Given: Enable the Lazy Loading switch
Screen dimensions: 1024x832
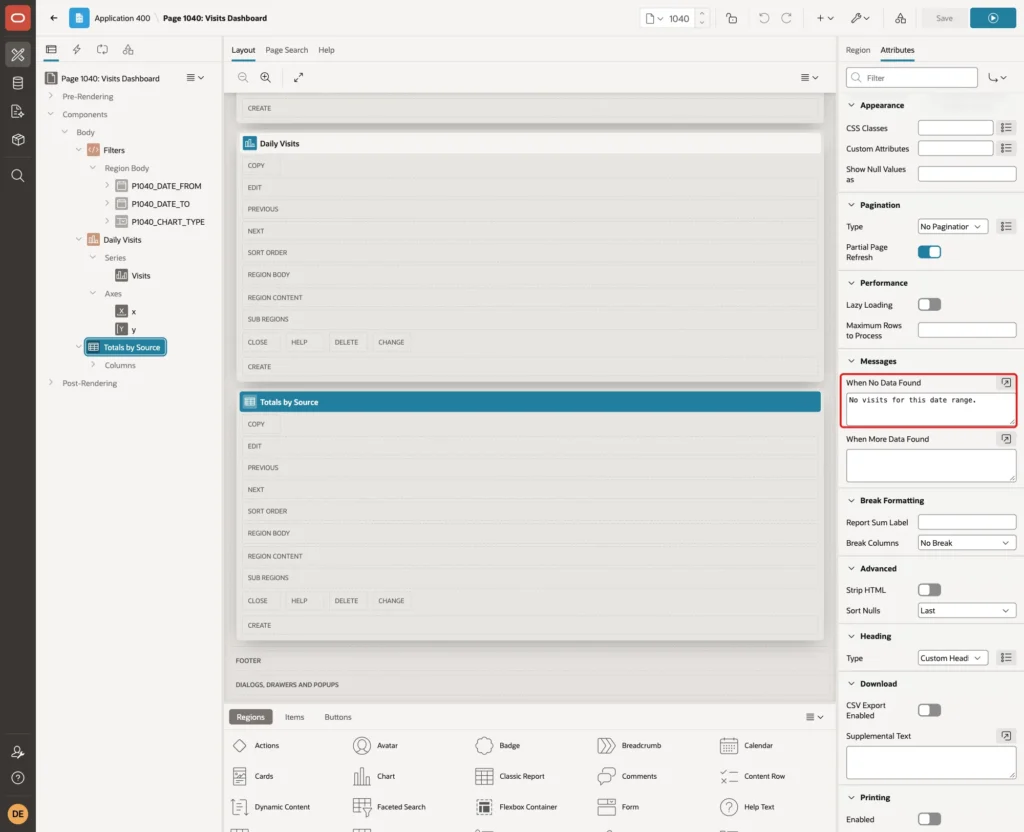Looking at the screenshot, I should click(929, 304).
